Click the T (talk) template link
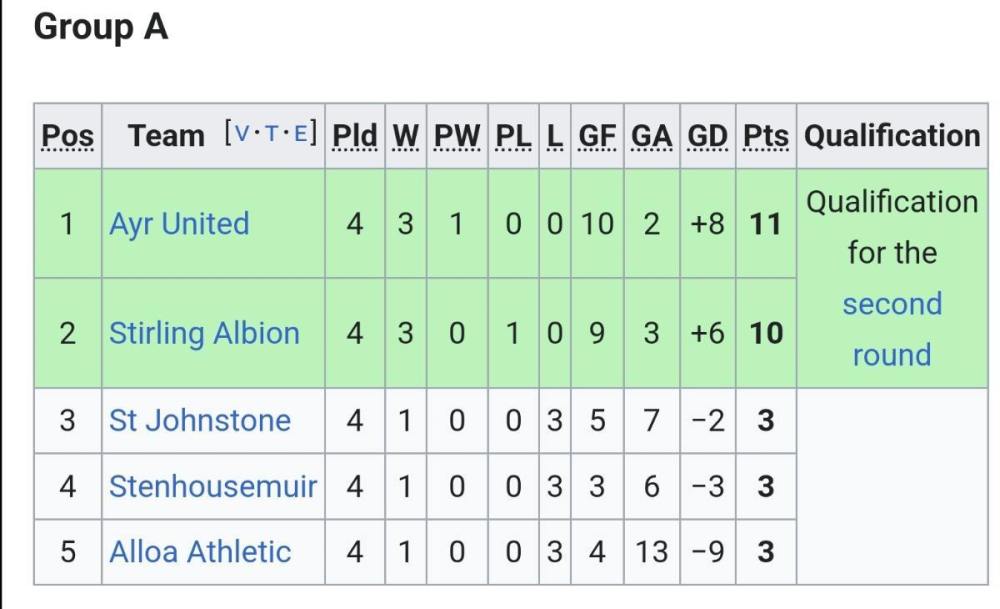The image size is (1000, 609). (x=272, y=133)
